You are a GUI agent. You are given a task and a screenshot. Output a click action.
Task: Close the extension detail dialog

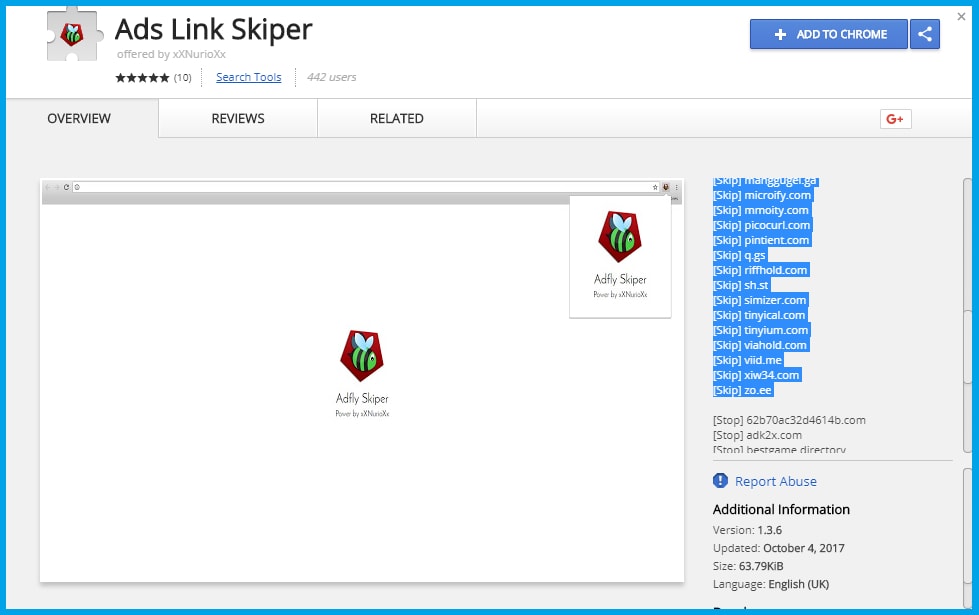962,17
